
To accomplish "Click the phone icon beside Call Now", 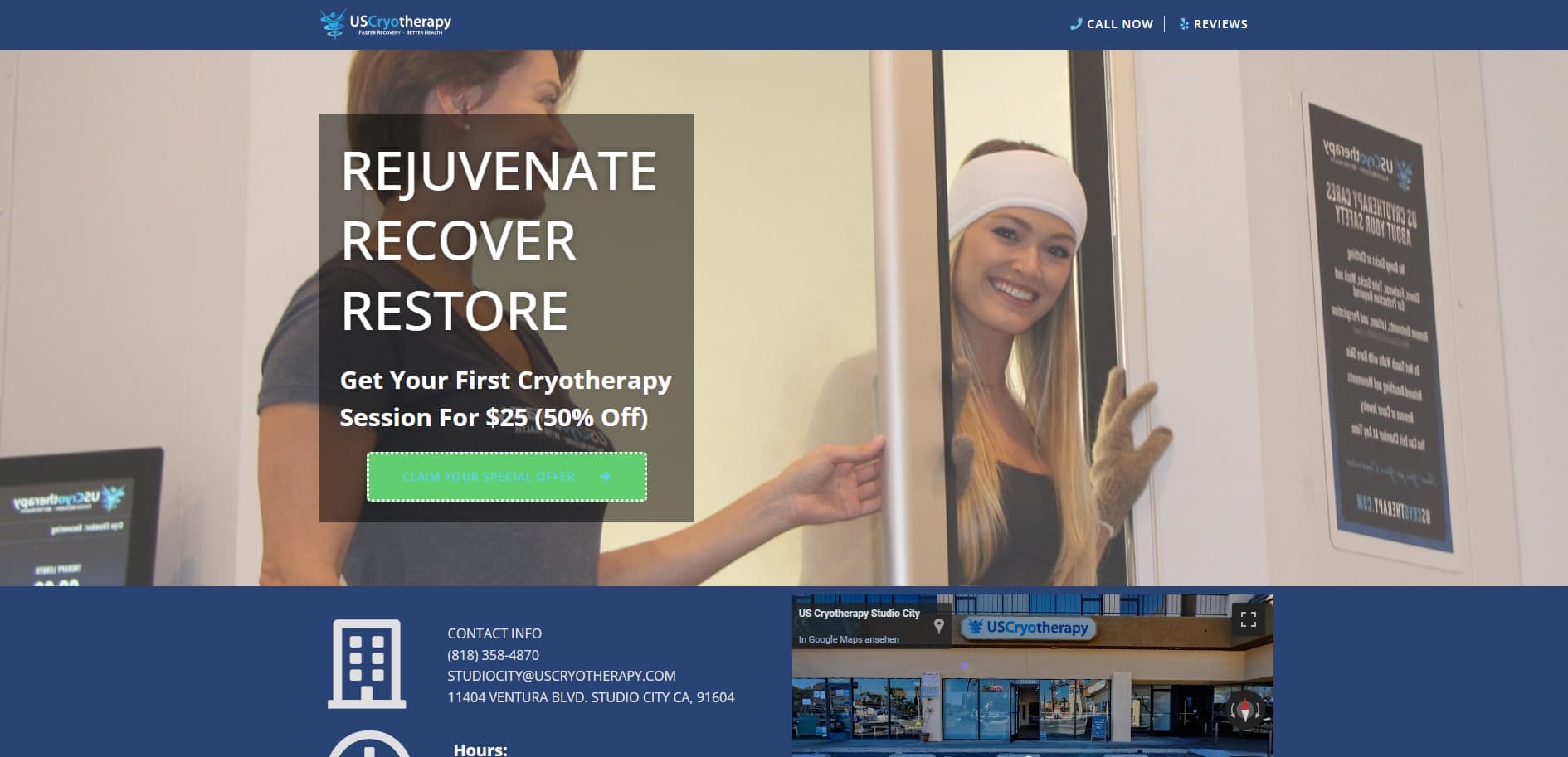I will 1076,24.
